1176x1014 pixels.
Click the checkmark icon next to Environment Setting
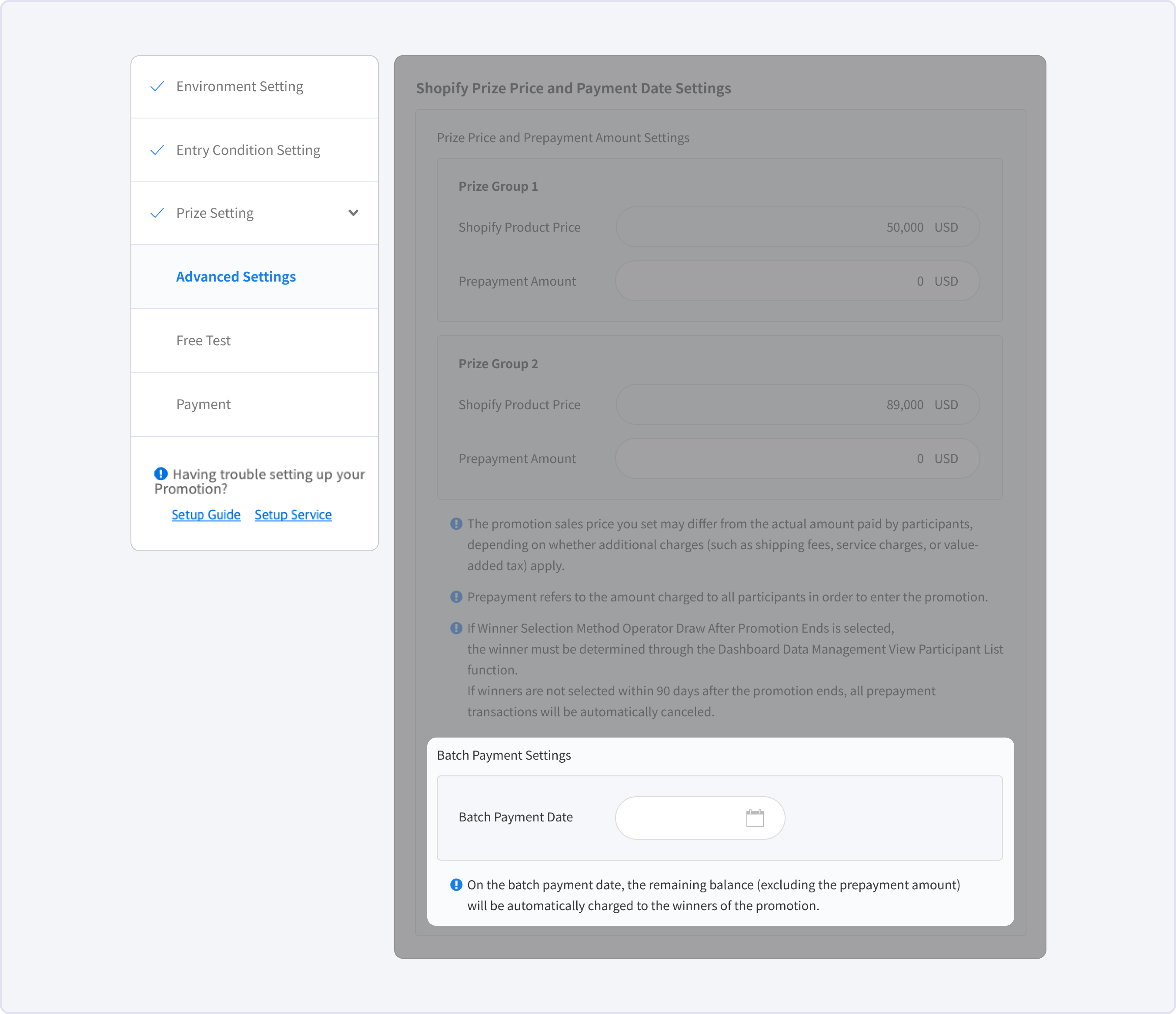click(x=157, y=86)
